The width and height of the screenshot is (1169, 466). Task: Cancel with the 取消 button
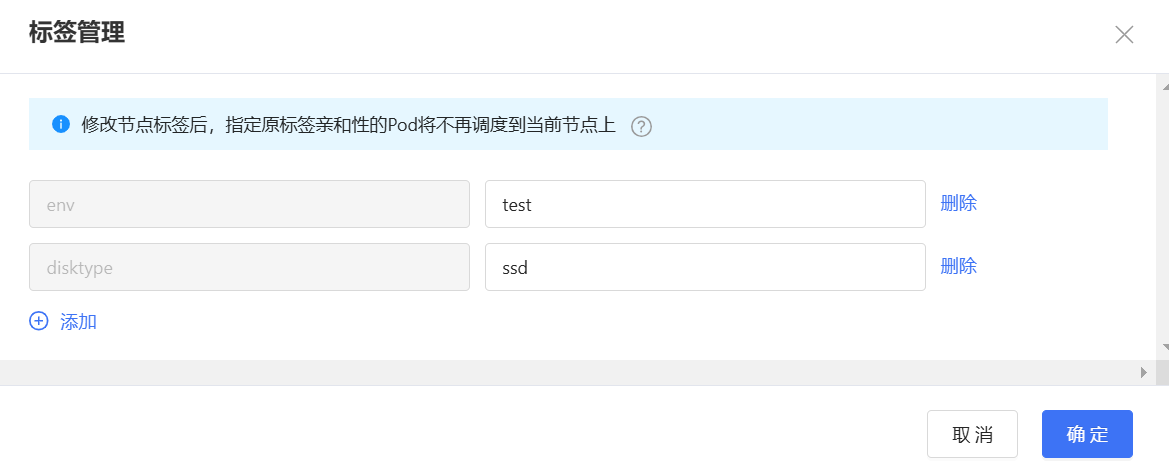tap(972, 434)
